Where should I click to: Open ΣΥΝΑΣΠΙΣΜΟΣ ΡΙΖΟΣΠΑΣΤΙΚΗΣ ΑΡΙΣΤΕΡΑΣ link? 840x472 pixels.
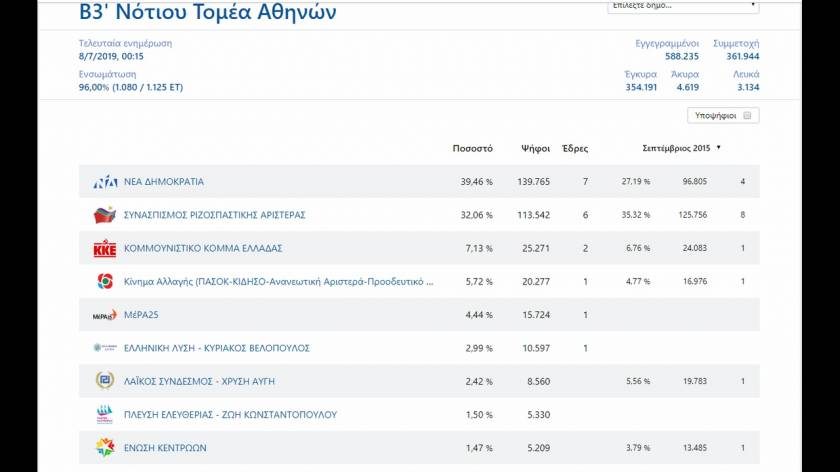point(214,215)
